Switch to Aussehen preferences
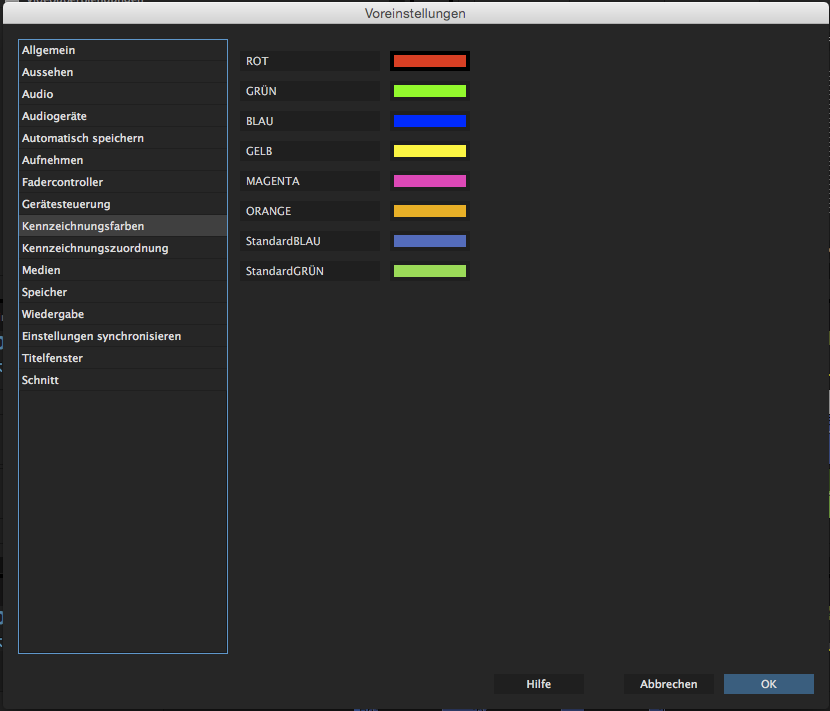 pyautogui.click(x=122, y=72)
